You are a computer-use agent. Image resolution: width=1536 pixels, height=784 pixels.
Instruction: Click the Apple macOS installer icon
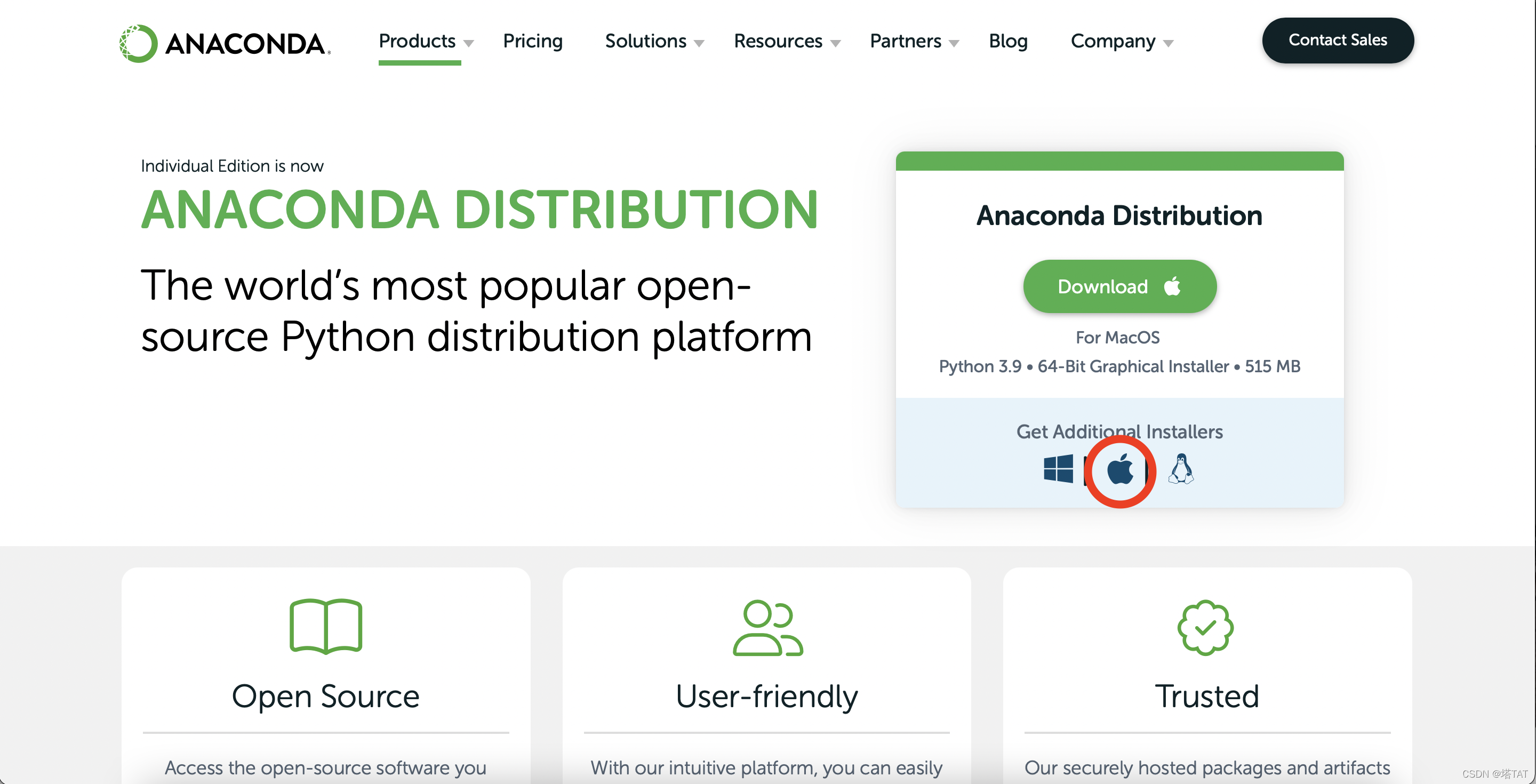(x=1120, y=470)
